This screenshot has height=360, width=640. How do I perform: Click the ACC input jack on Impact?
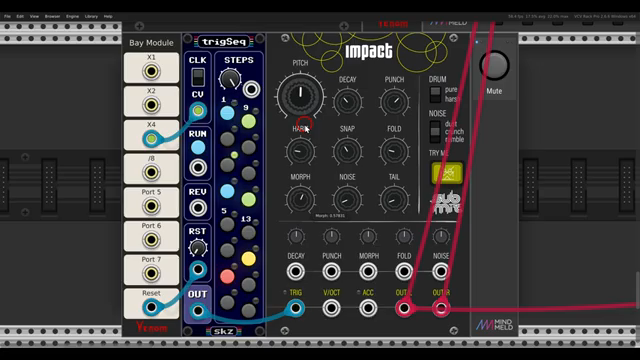click(x=368, y=308)
